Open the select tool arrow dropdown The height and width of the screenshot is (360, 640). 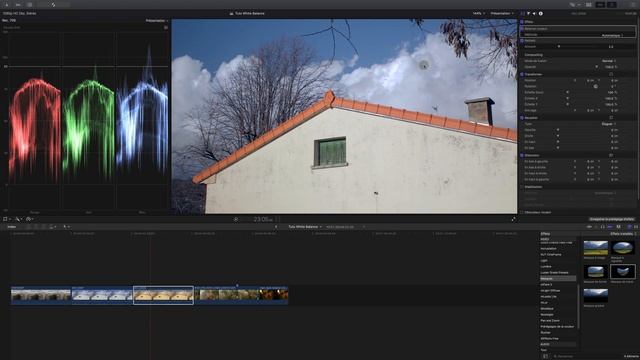tap(66, 227)
